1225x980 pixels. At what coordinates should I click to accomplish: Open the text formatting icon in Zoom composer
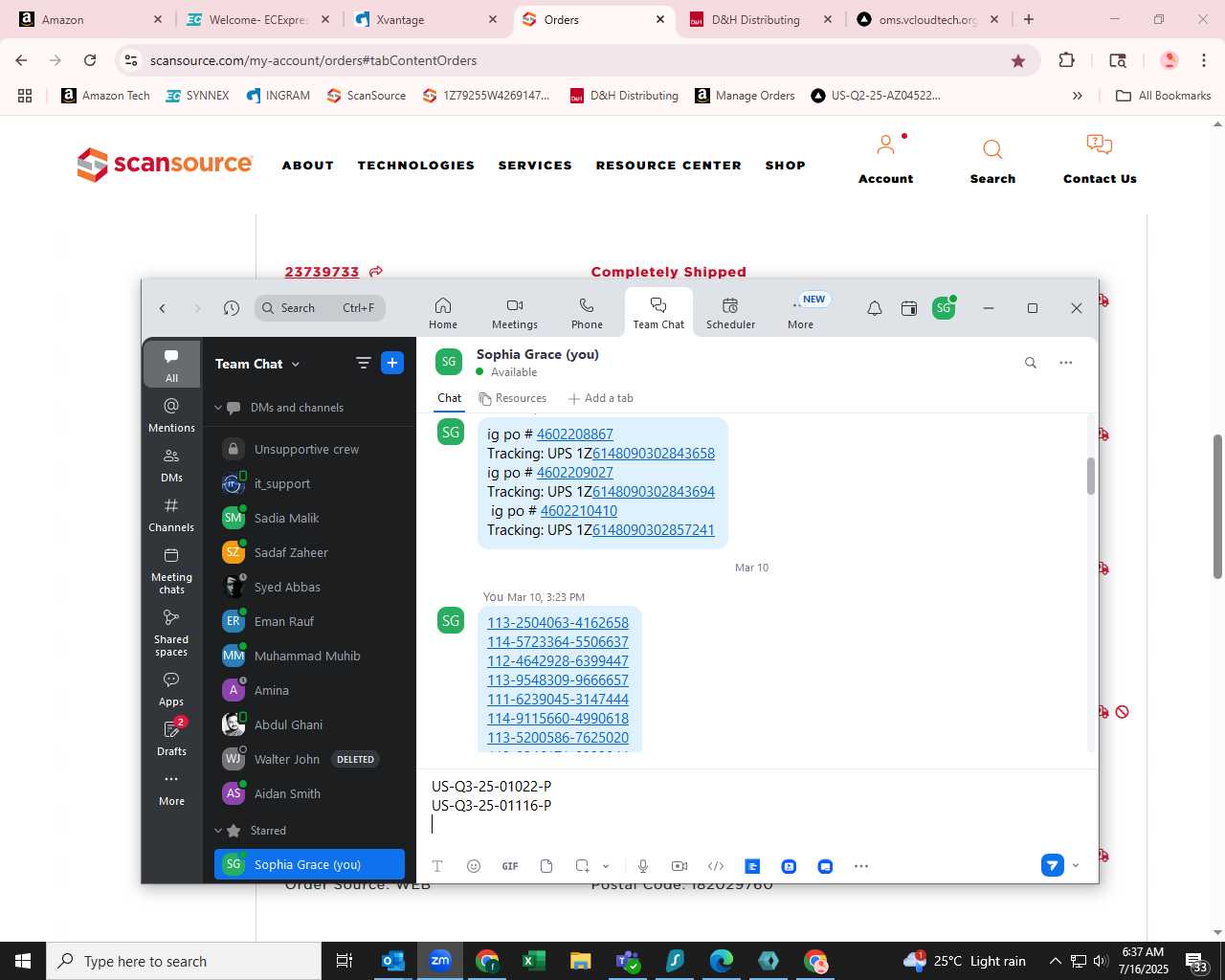click(437, 866)
